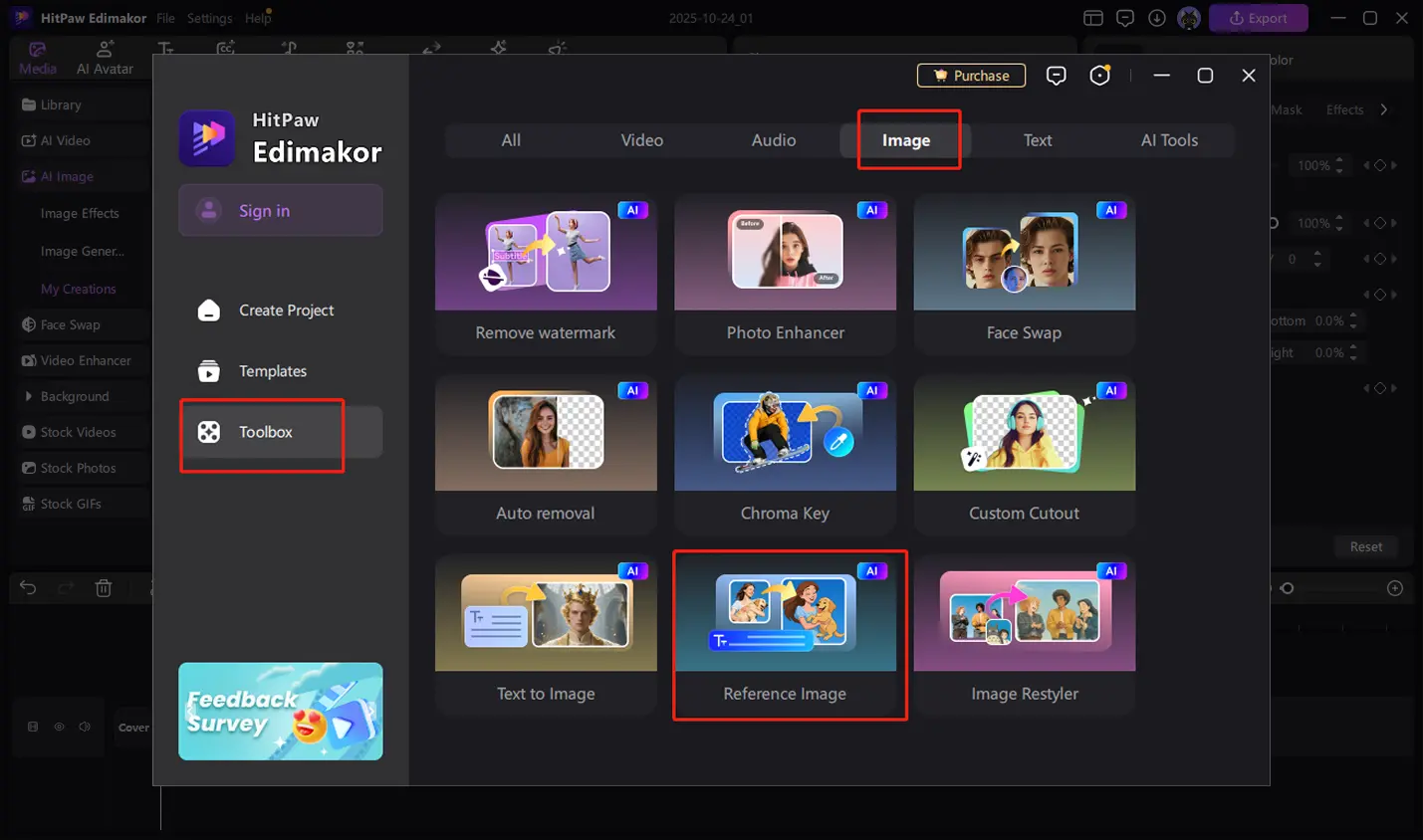This screenshot has width=1423, height=840.
Task: Open the Chroma Key tool
Action: coord(785,453)
